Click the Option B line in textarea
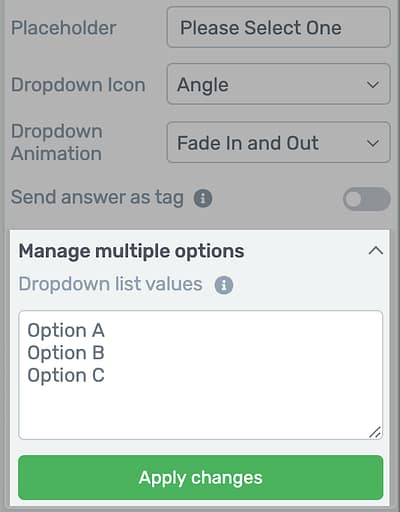Viewport: 400px width, 512px height. click(66, 353)
